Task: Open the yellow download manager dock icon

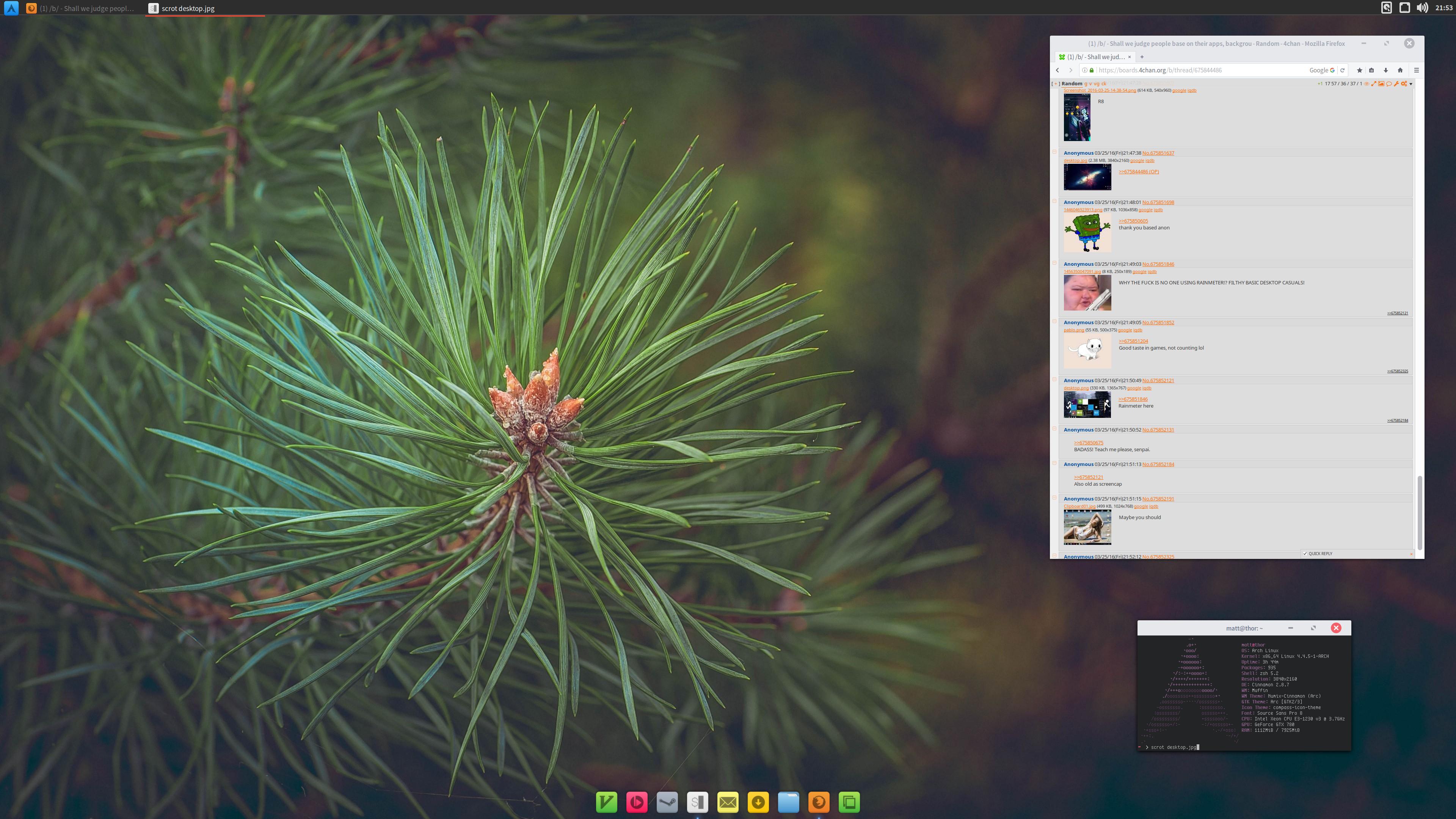Action: pos(758,802)
